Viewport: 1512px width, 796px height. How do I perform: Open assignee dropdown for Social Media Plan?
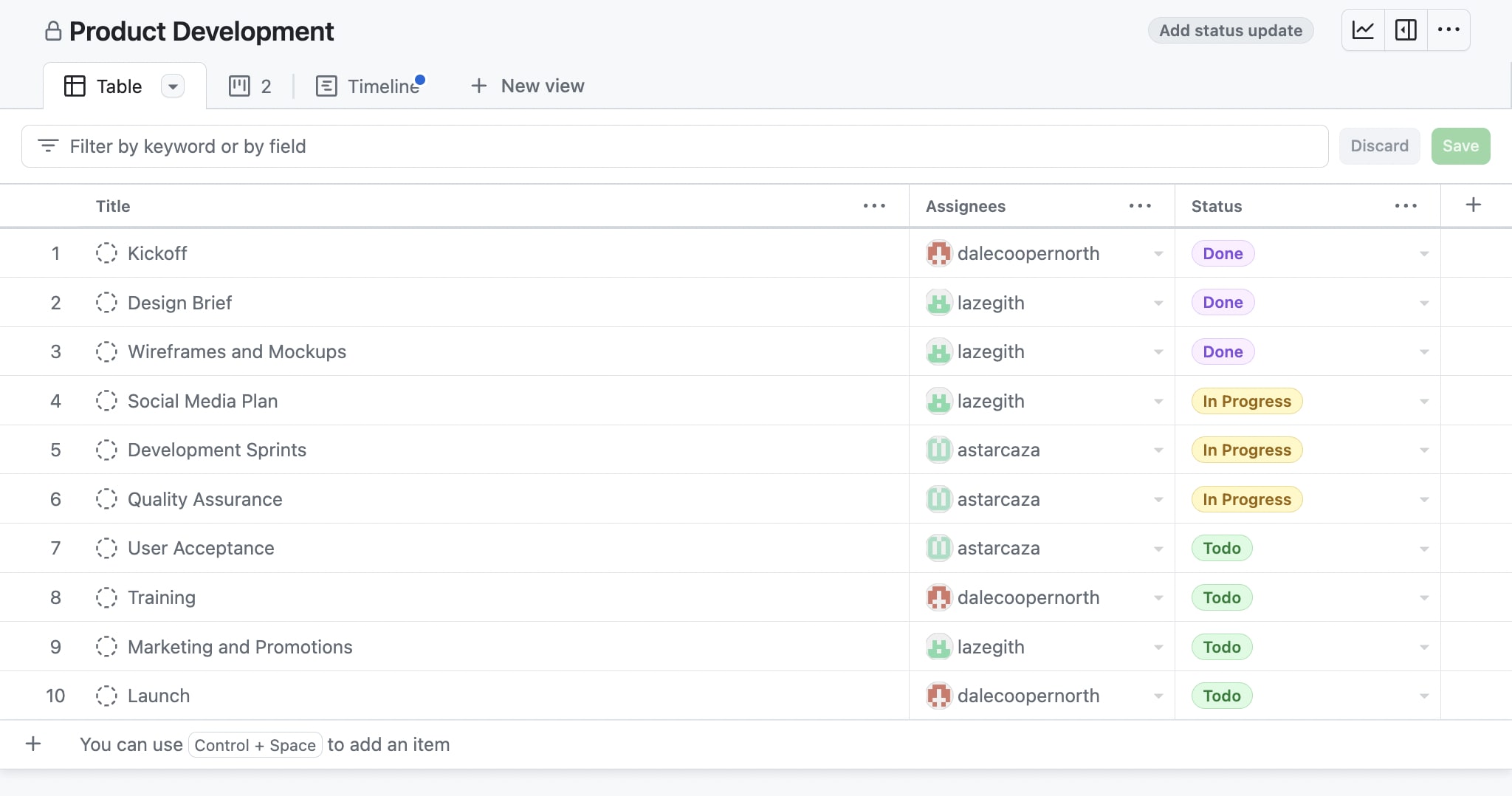coord(1158,402)
